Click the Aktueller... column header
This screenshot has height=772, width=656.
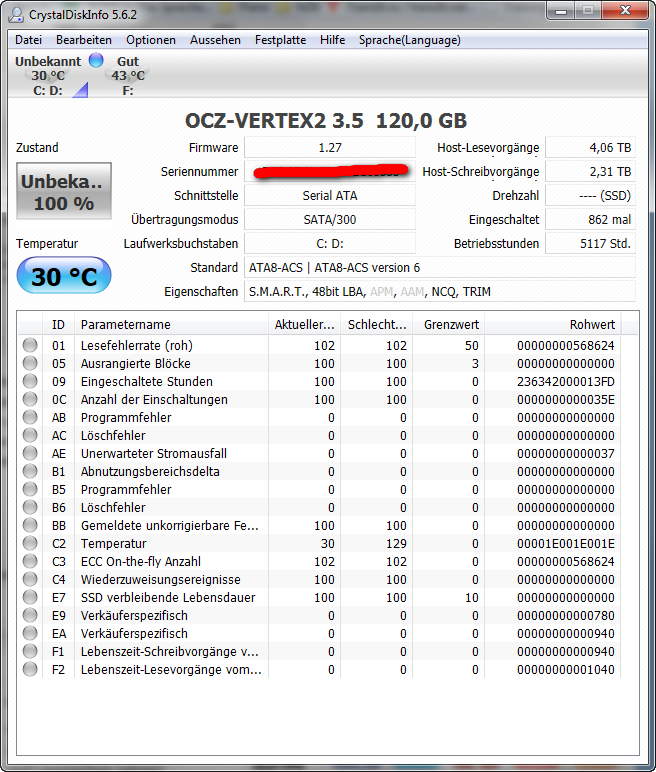(304, 324)
